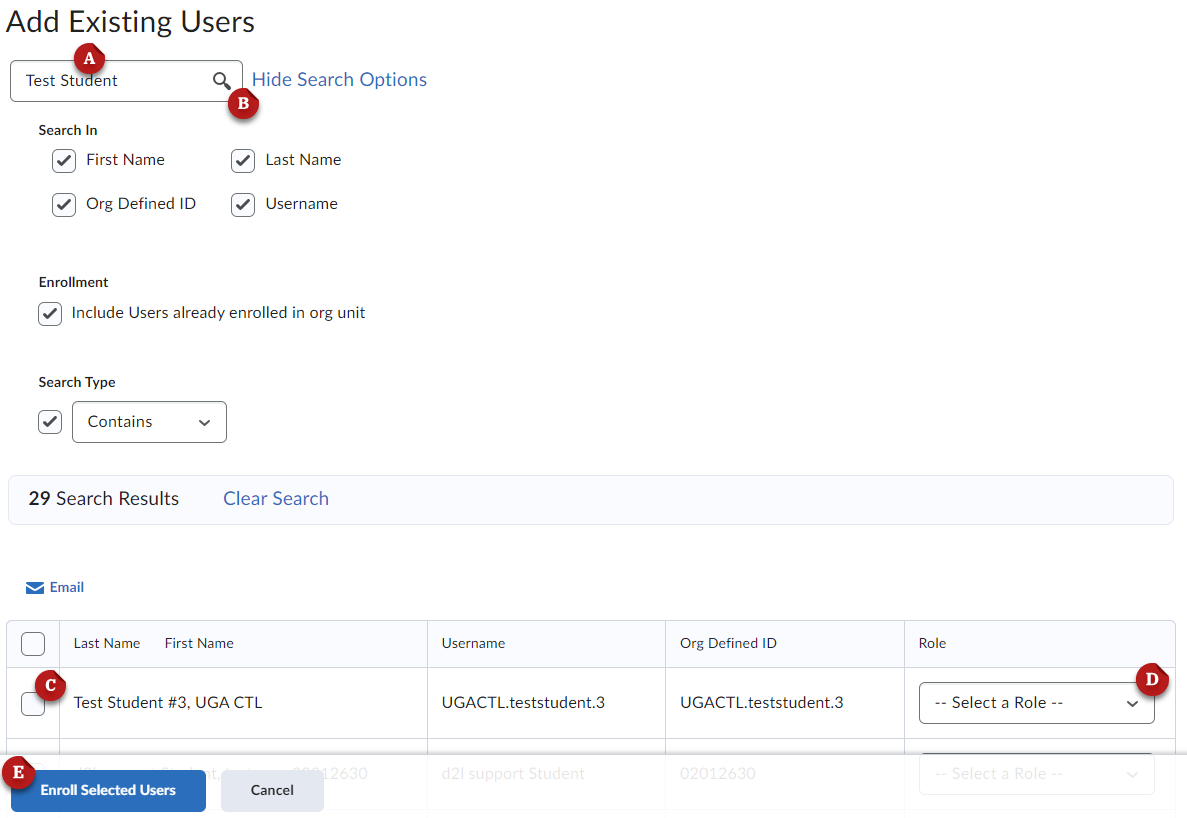Click the magnifying glass search icon
Screen dimensions: 1187x818
tap(221, 81)
